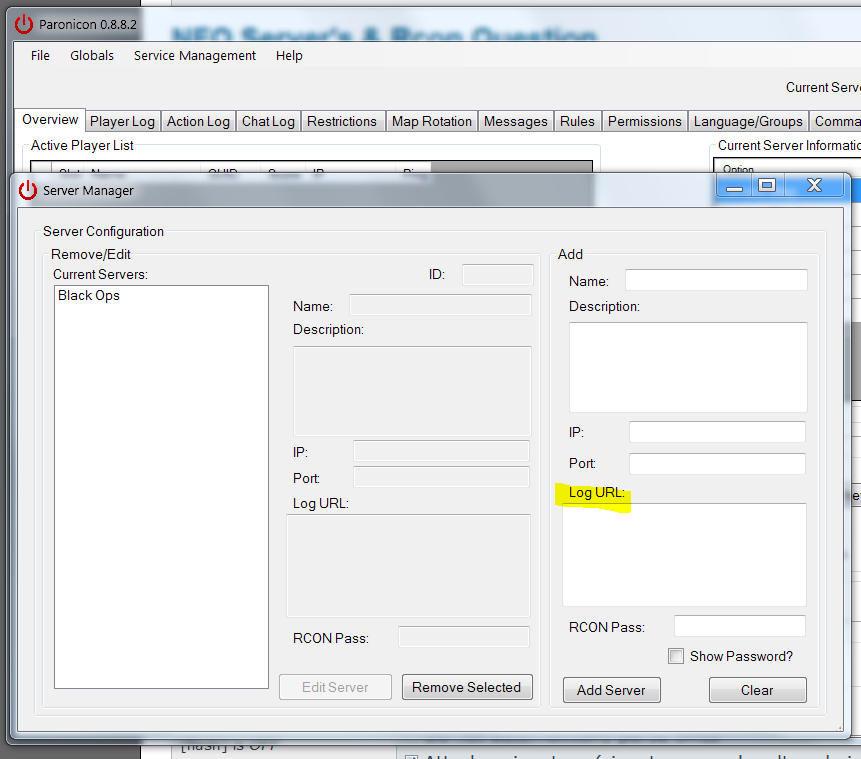Select Black Ops in Current Servers list
The height and width of the screenshot is (759, 861).
pos(89,296)
